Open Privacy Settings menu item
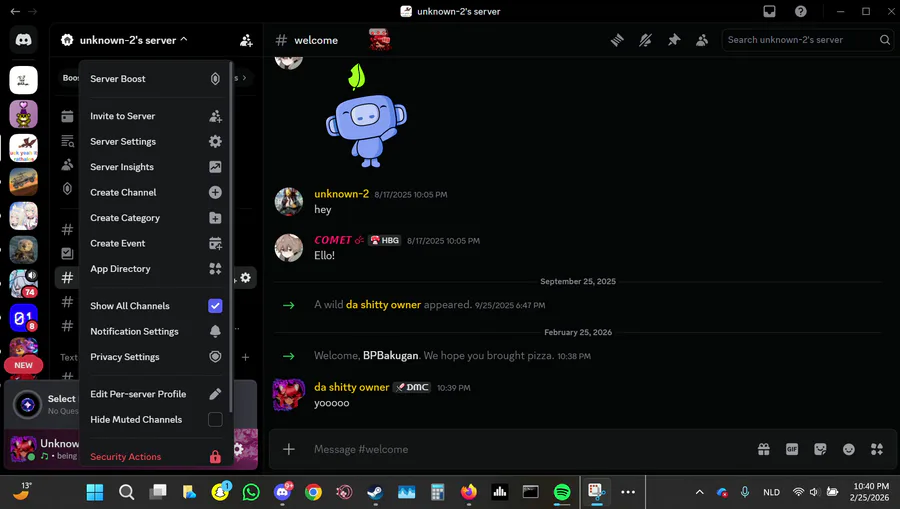The height and width of the screenshot is (509, 900). 156,357
